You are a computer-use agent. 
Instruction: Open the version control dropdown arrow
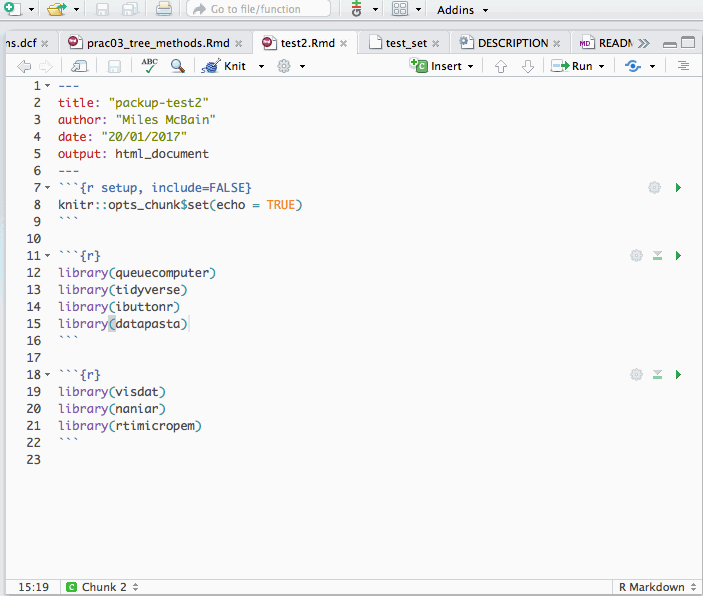375,9
